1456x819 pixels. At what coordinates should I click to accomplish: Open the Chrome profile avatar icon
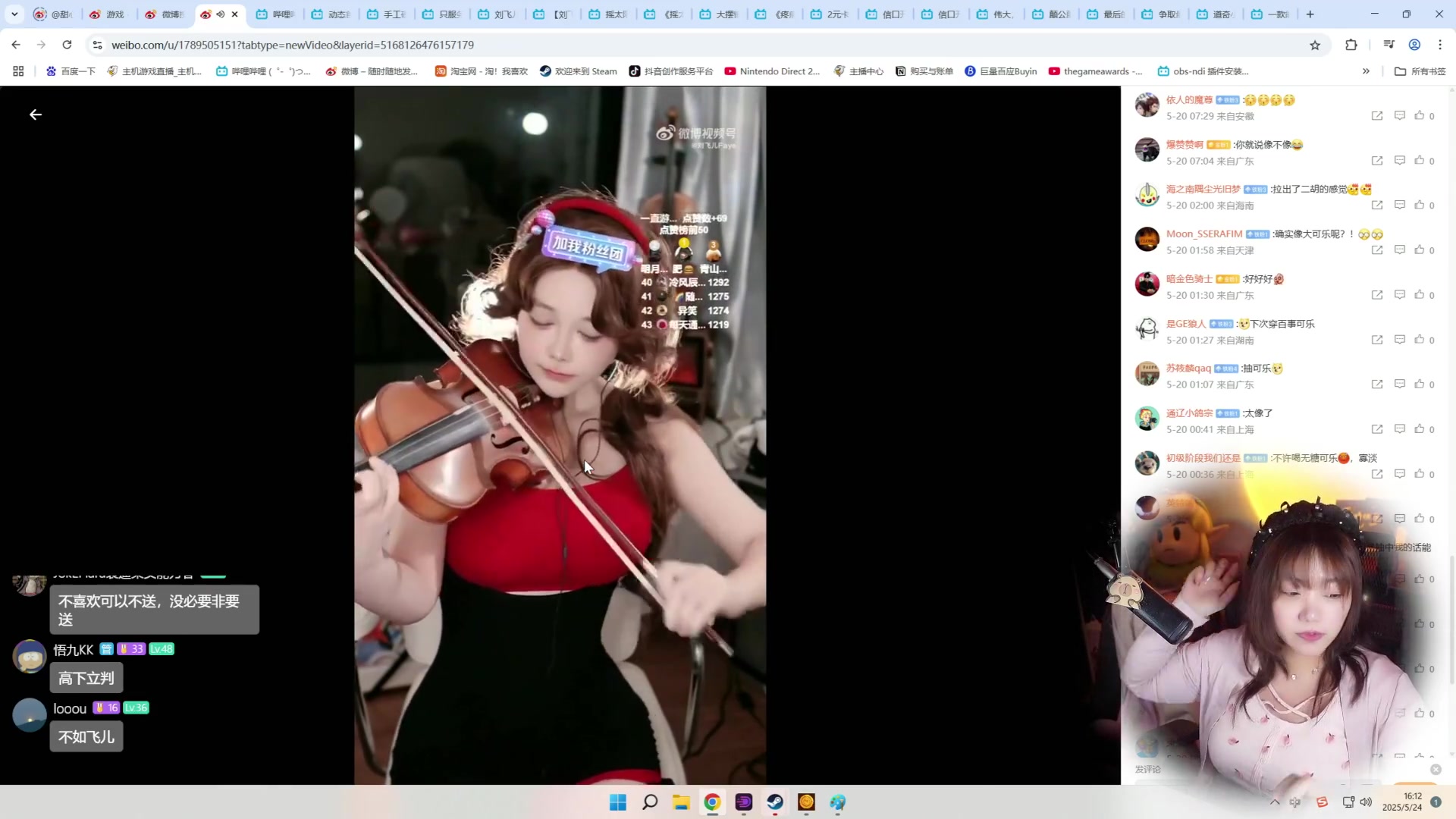point(1414,45)
